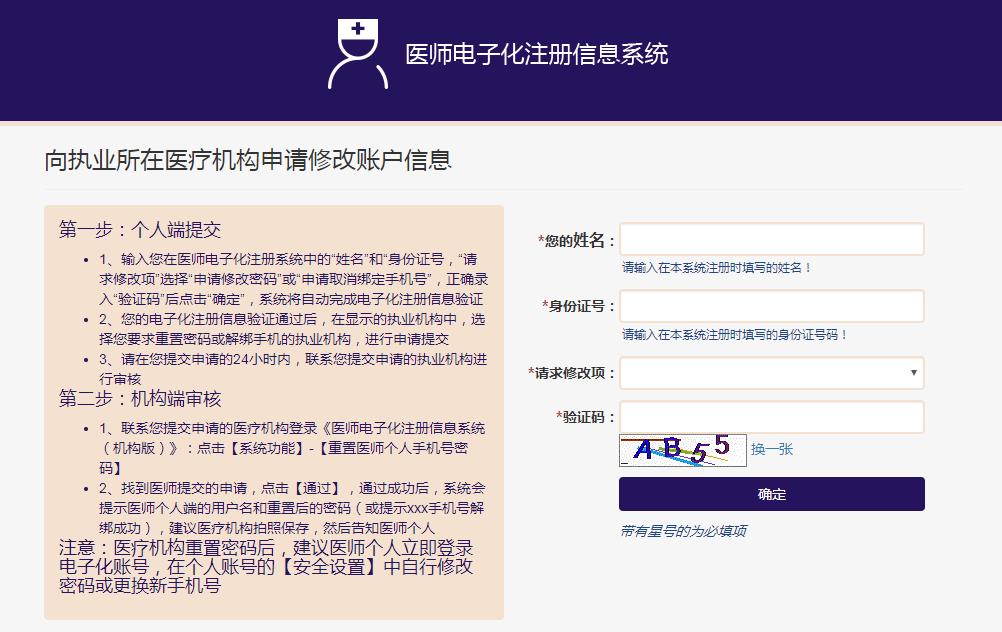Expand the request modification item selector
This screenshot has height=632, width=1002.
tap(771, 373)
